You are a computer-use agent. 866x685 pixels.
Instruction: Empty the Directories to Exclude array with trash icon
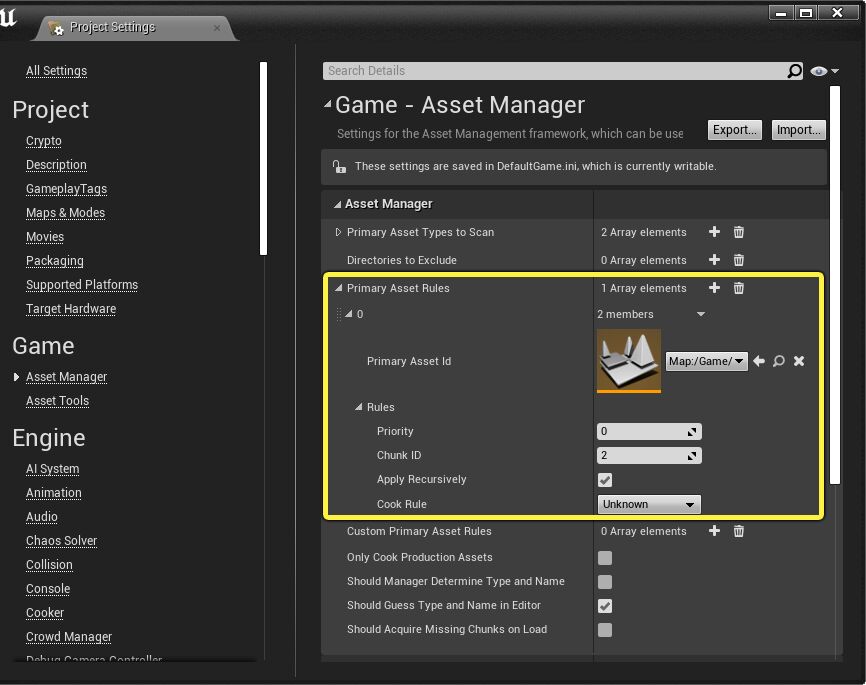coord(739,260)
